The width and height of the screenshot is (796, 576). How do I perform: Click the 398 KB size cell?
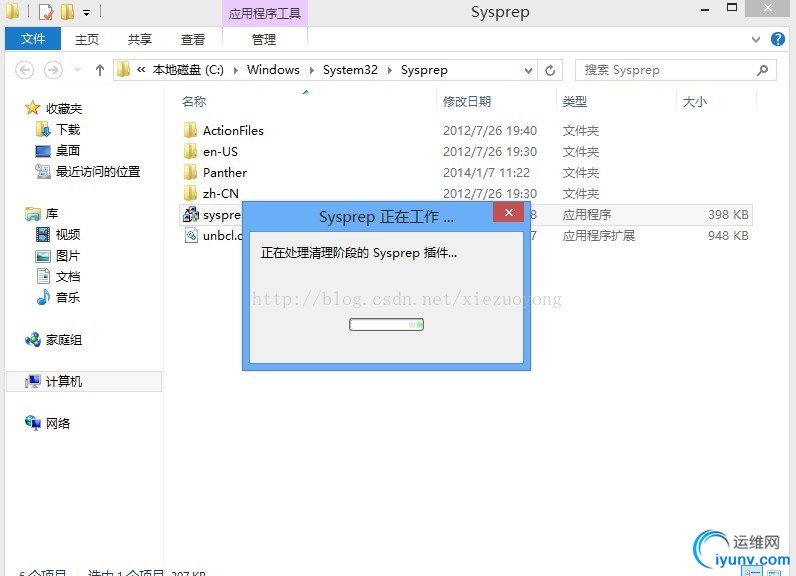(x=728, y=215)
